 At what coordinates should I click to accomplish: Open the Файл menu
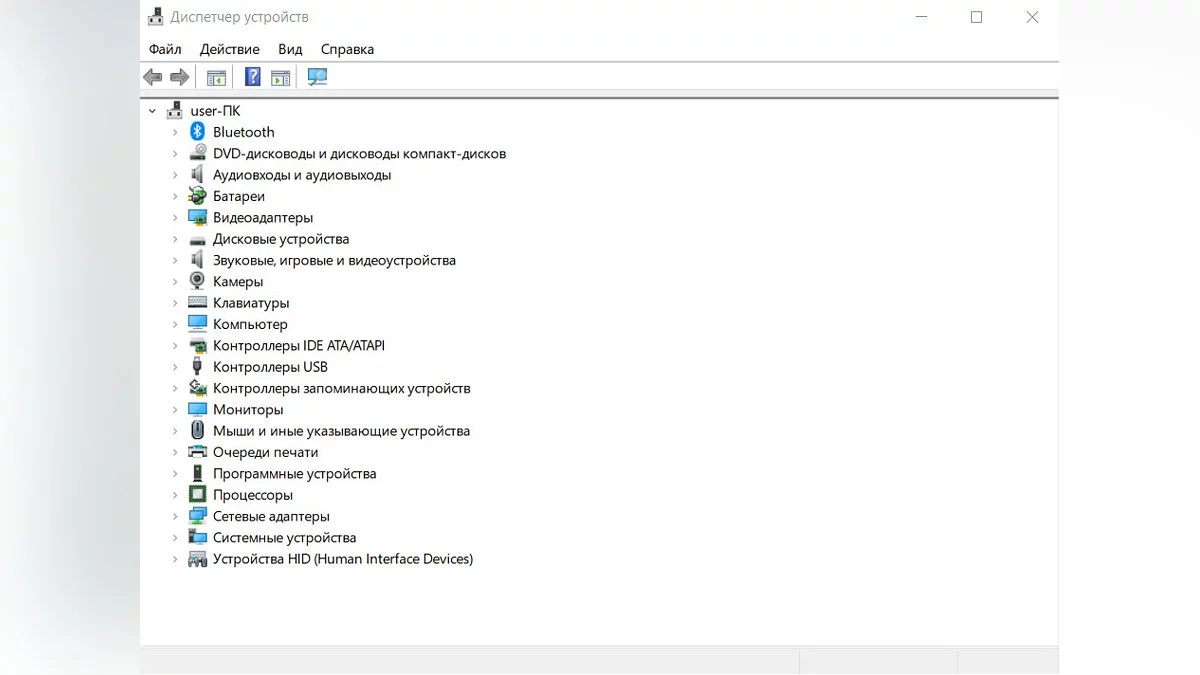pos(165,49)
